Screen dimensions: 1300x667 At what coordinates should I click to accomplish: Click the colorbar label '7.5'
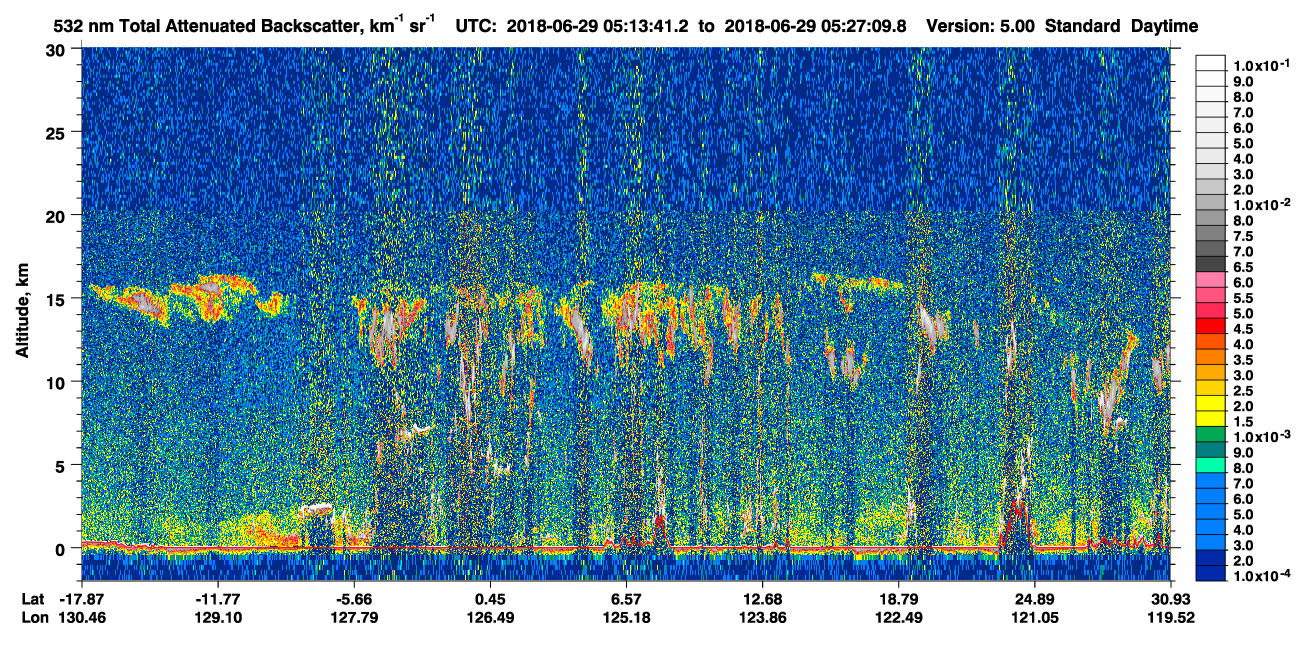(1244, 237)
